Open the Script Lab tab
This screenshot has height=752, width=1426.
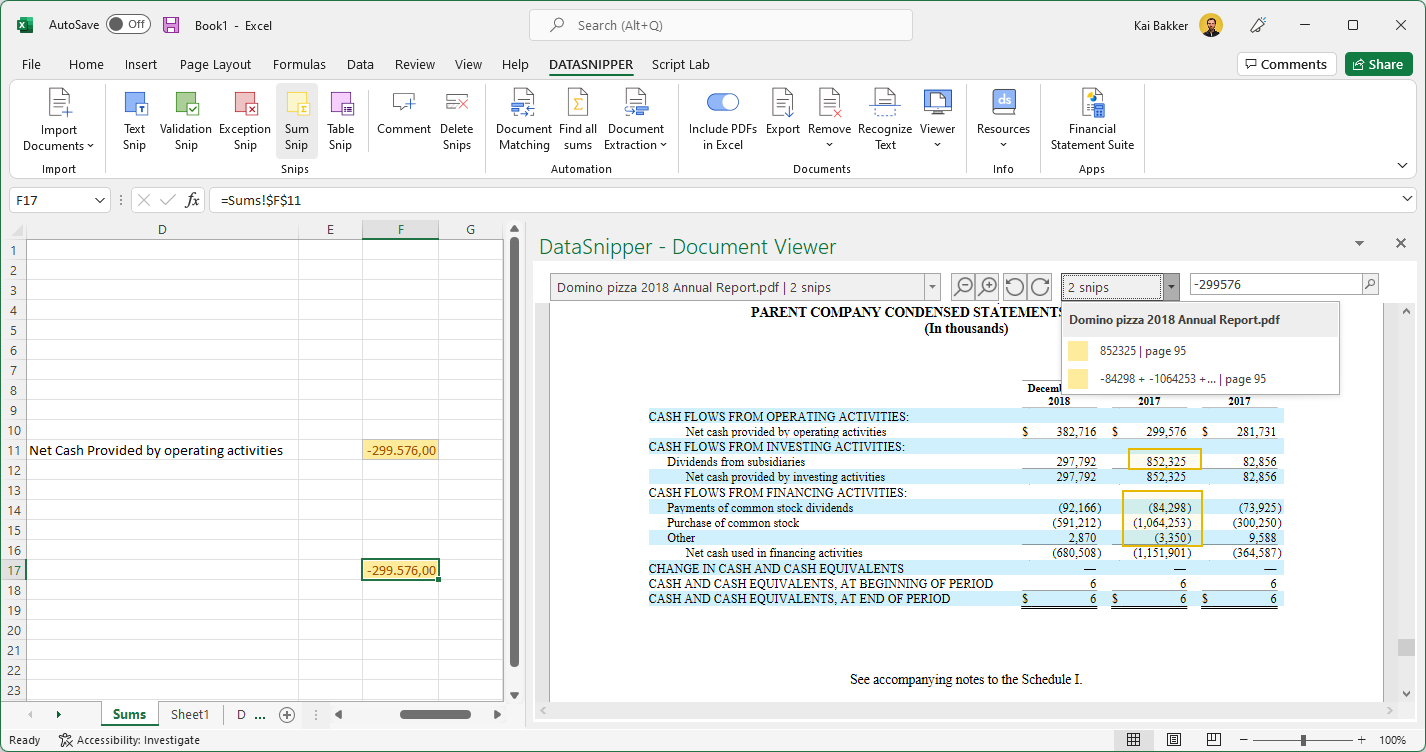pos(681,64)
